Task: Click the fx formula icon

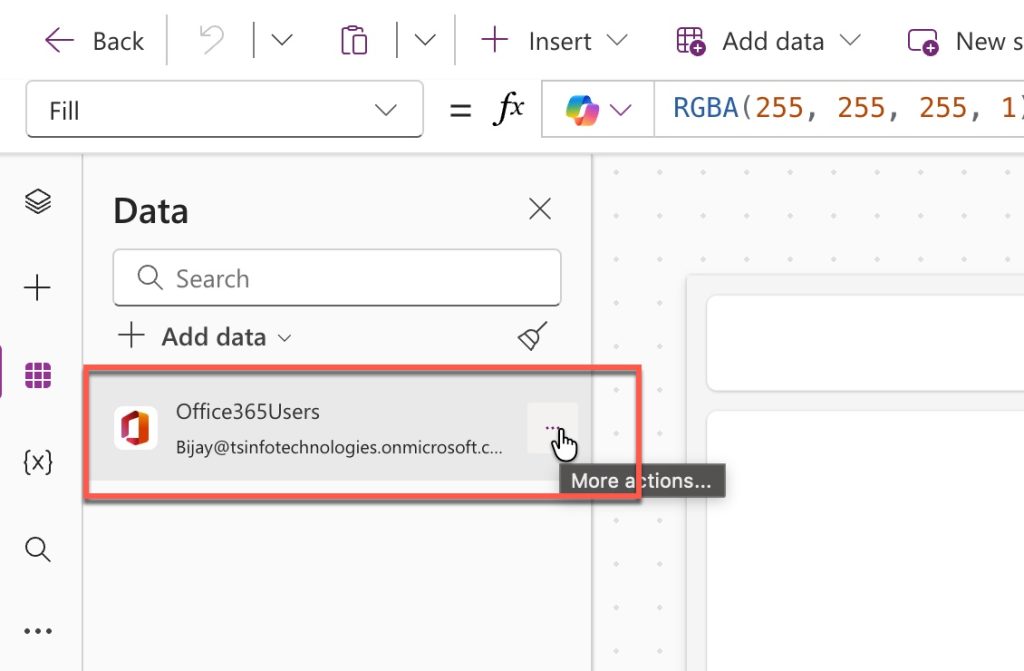Action: (x=508, y=108)
